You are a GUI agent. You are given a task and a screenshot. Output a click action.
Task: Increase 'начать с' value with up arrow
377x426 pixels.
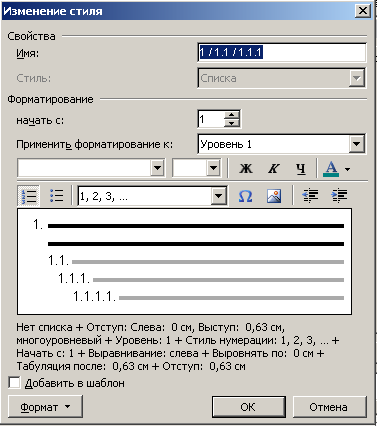click(232, 115)
